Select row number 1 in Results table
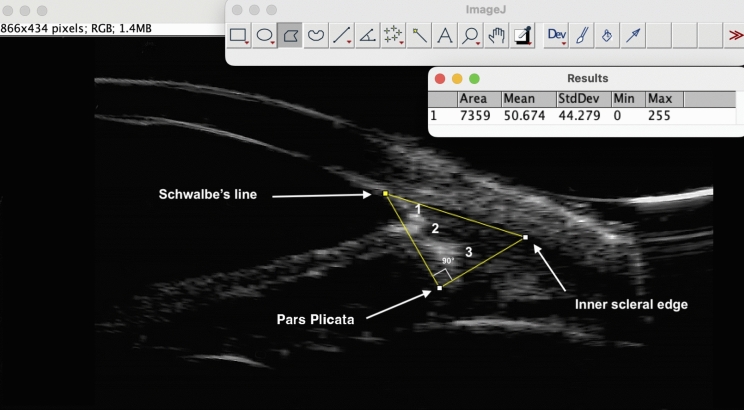 [433, 115]
